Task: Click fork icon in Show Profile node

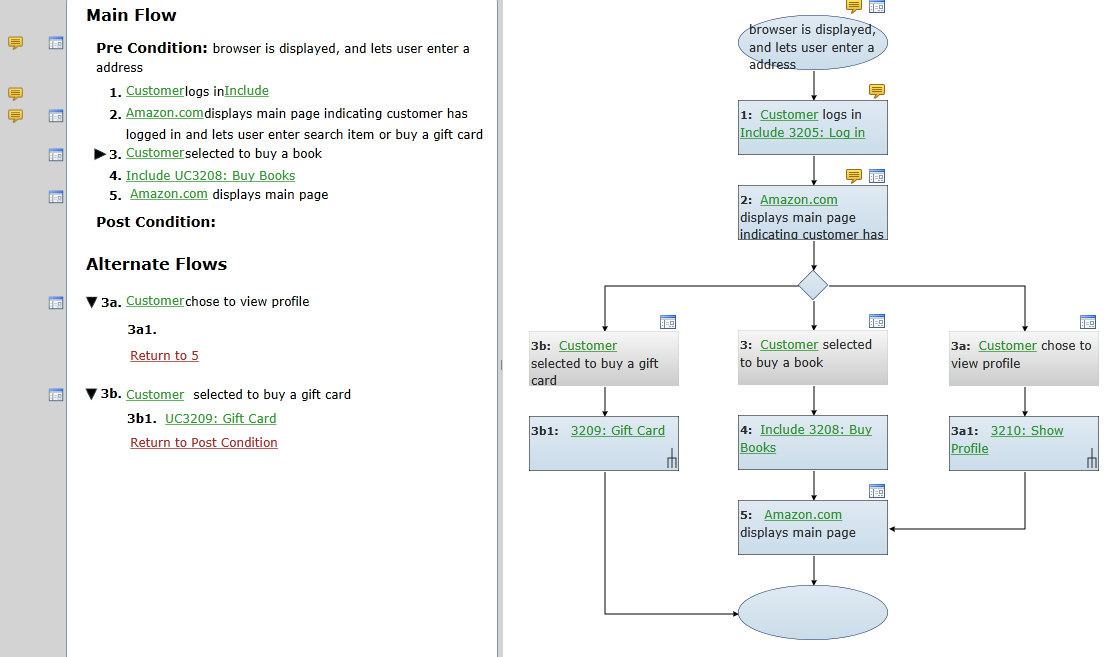Action: pyautogui.click(x=1092, y=461)
